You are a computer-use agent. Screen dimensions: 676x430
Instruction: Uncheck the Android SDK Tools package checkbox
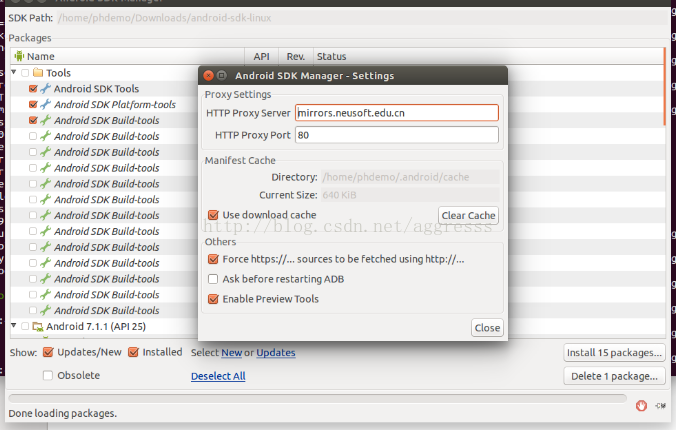pyautogui.click(x=33, y=88)
